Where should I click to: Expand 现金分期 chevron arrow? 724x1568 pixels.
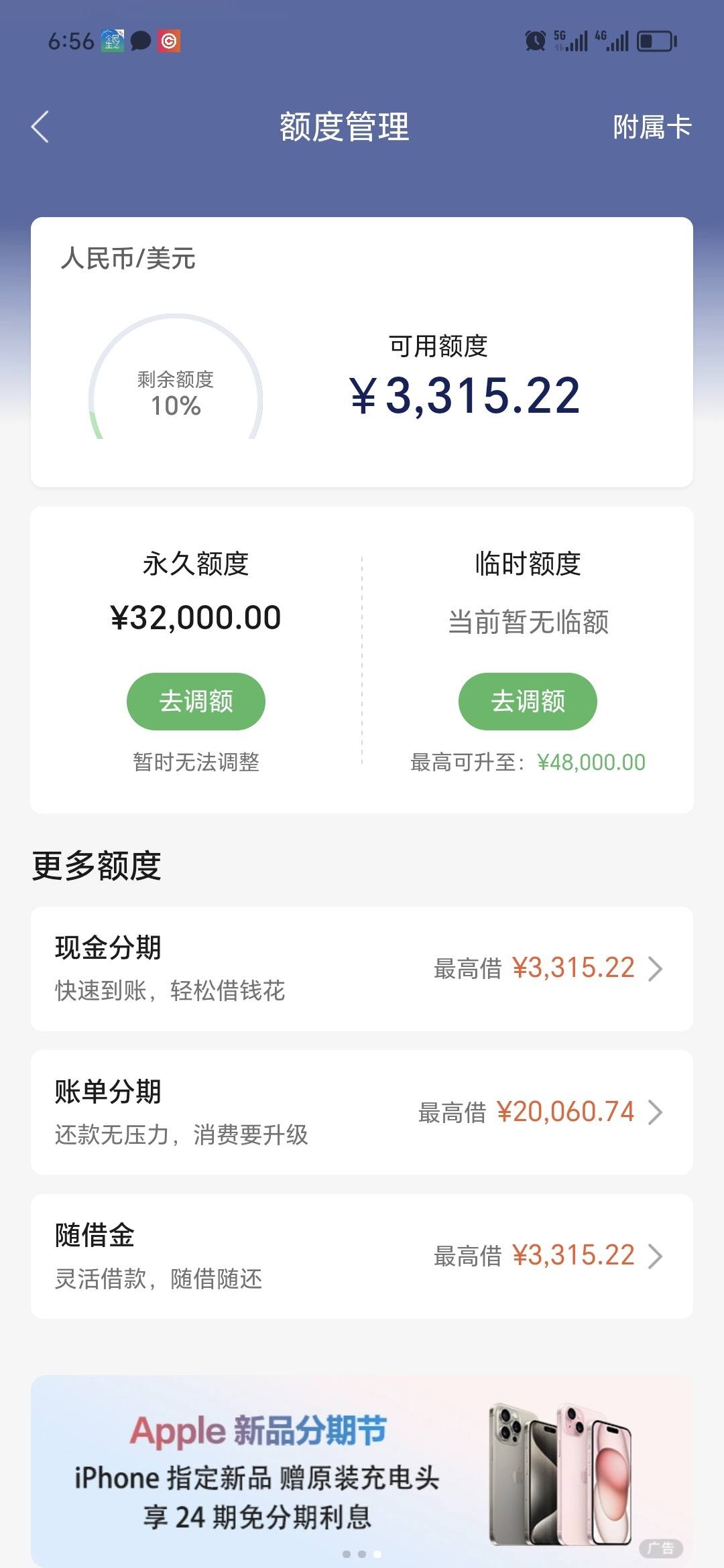(656, 968)
